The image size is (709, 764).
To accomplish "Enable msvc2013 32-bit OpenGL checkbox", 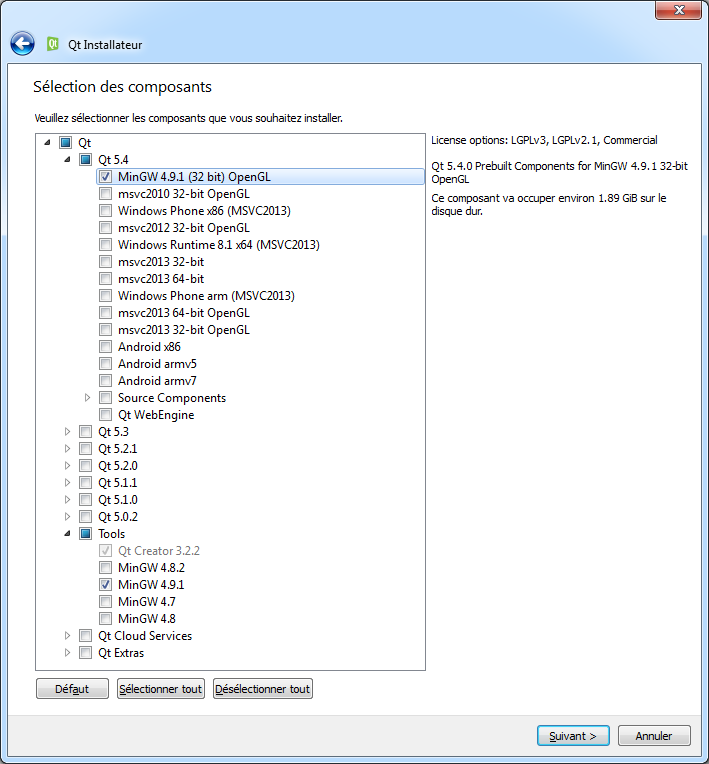I will (105, 330).
